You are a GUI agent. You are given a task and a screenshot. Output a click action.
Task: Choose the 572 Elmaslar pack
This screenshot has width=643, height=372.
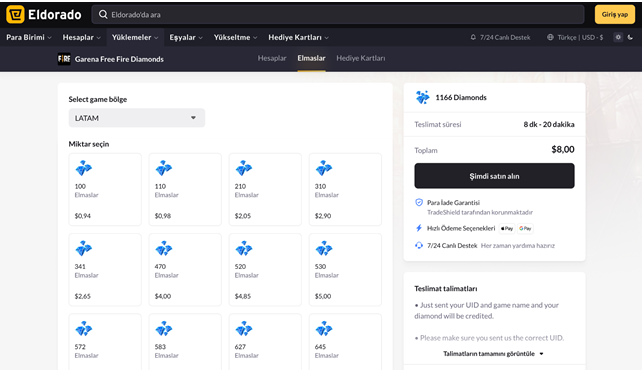click(x=105, y=342)
